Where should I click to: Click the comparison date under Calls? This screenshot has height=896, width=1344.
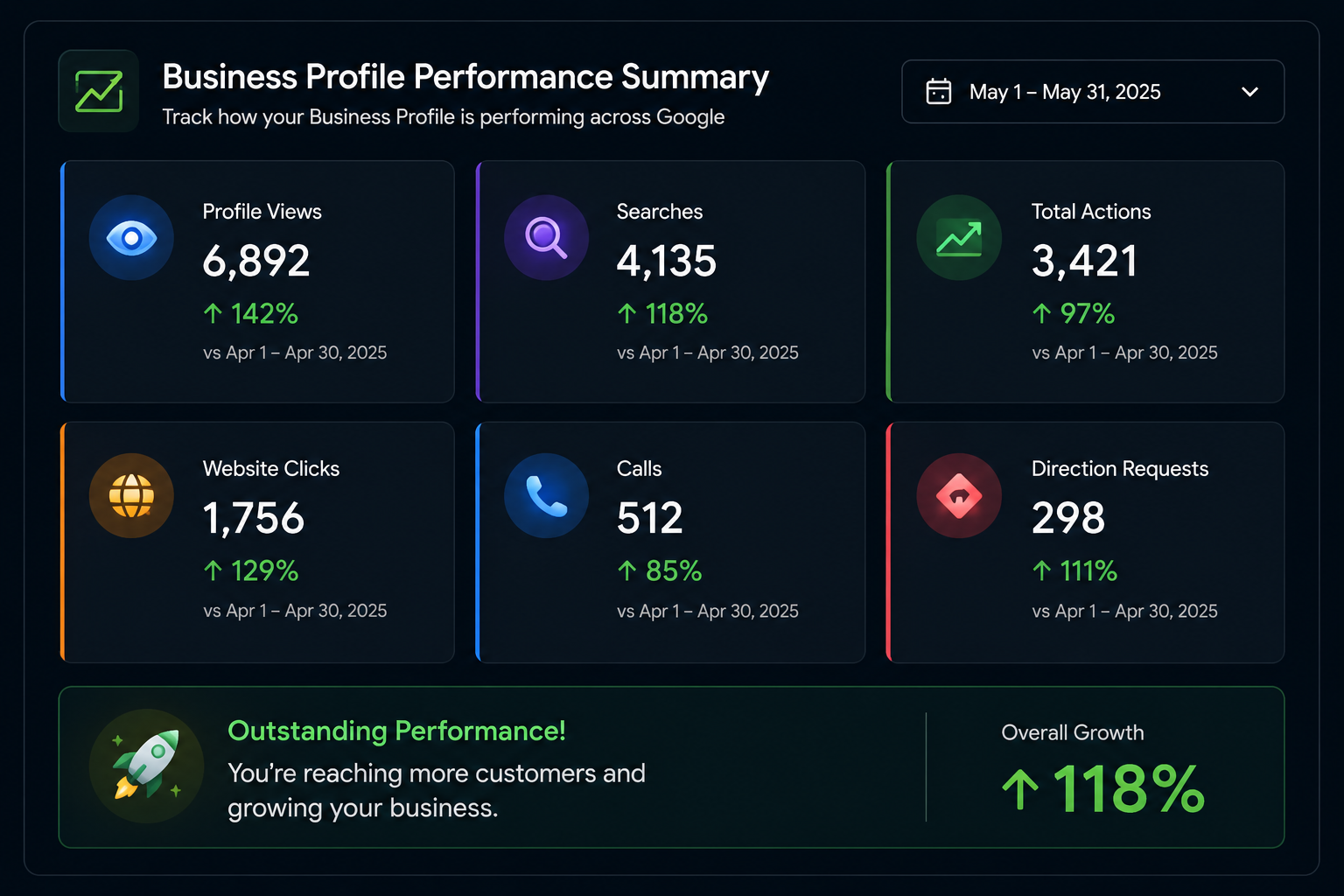point(708,611)
